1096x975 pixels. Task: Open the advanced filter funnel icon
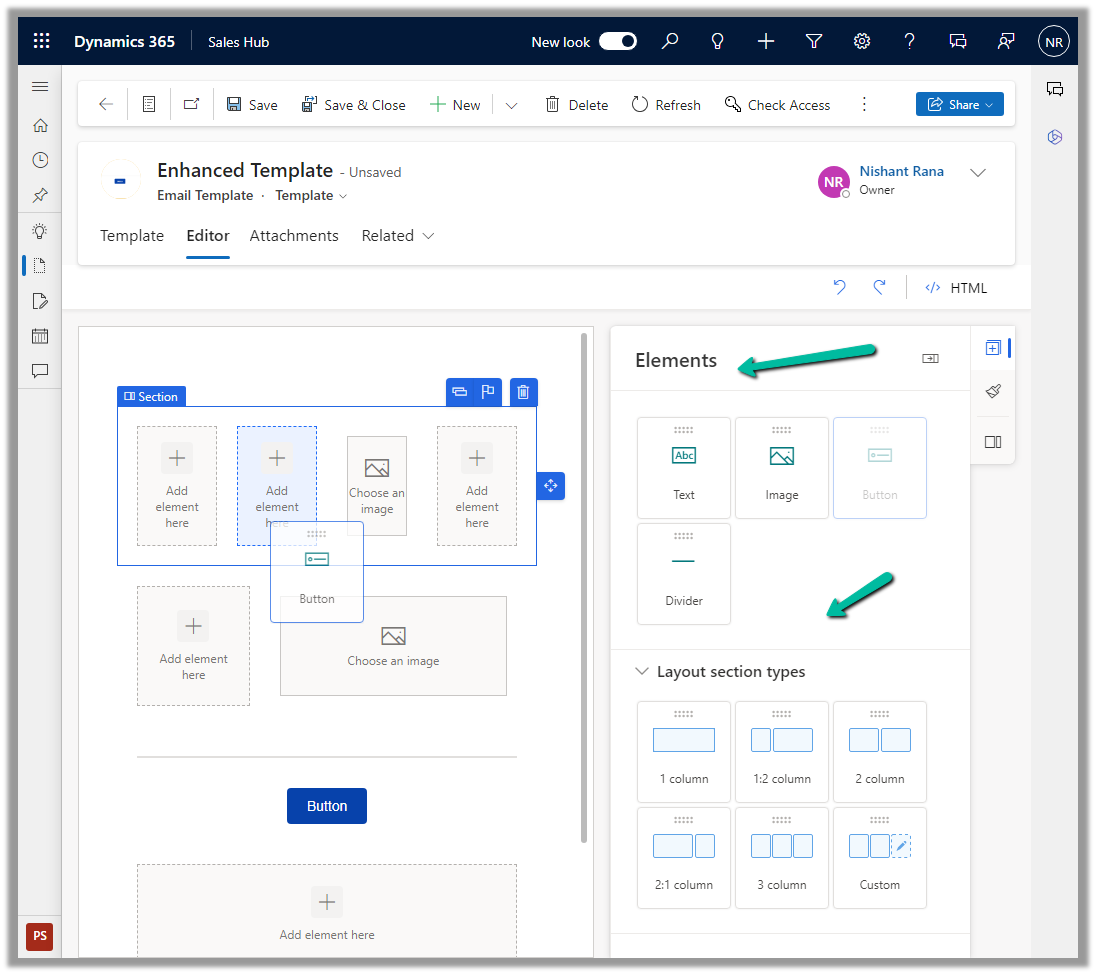click(x=814, y=41)
